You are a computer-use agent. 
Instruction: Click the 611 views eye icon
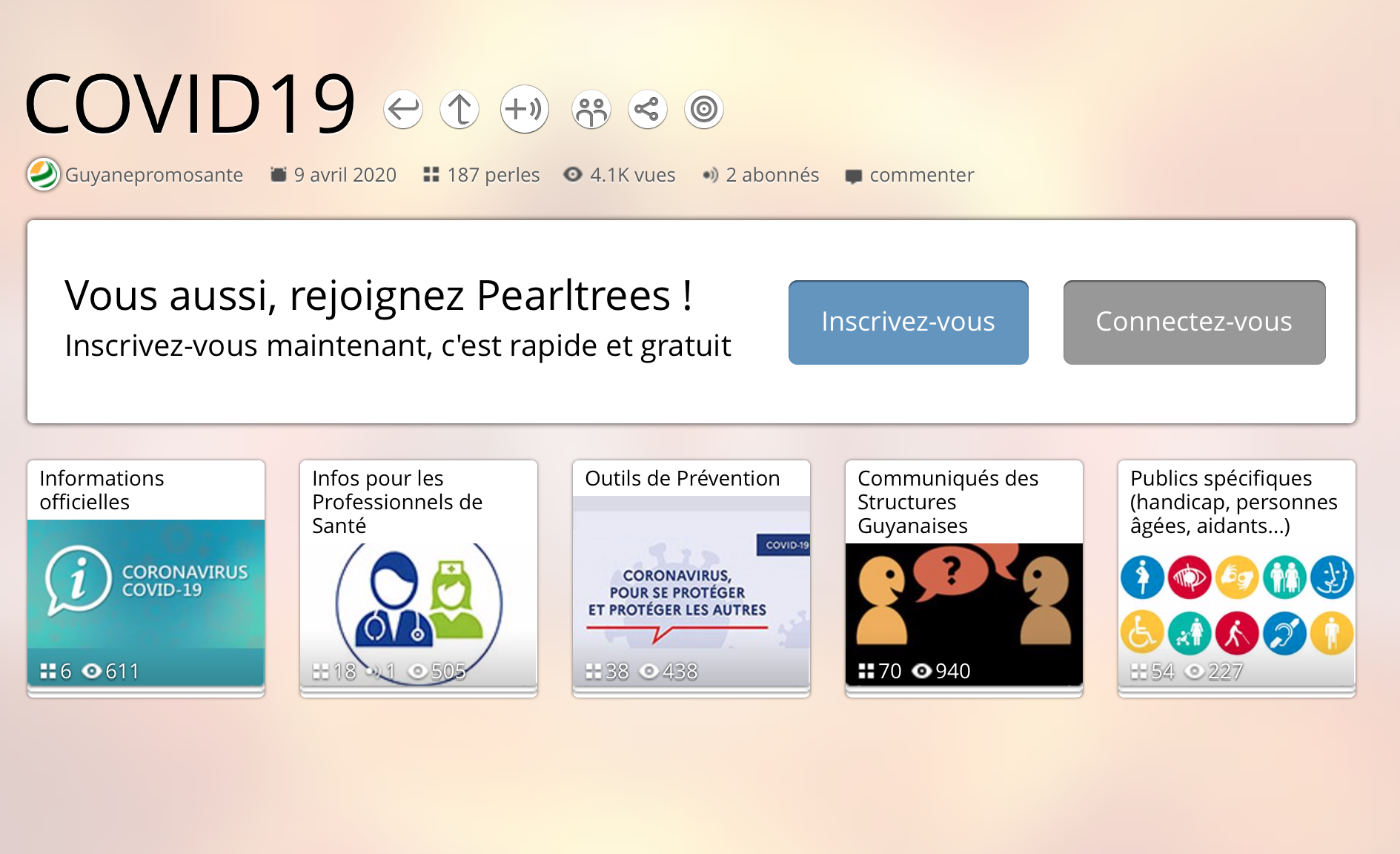point(92,671)
